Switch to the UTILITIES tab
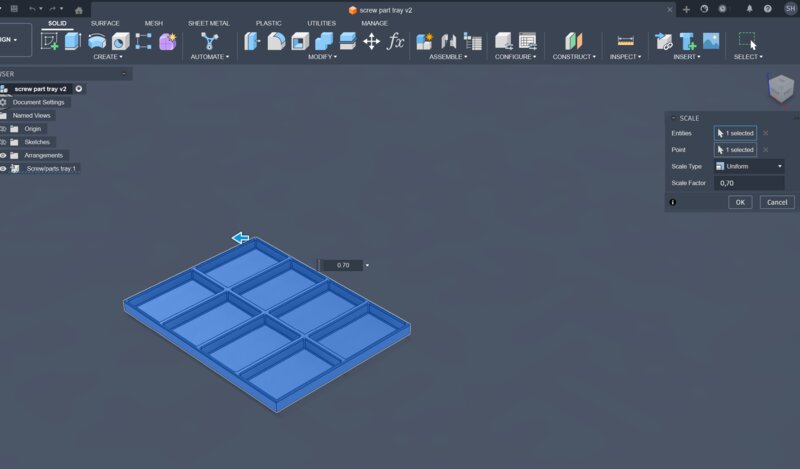 click(x=321, y=23)
